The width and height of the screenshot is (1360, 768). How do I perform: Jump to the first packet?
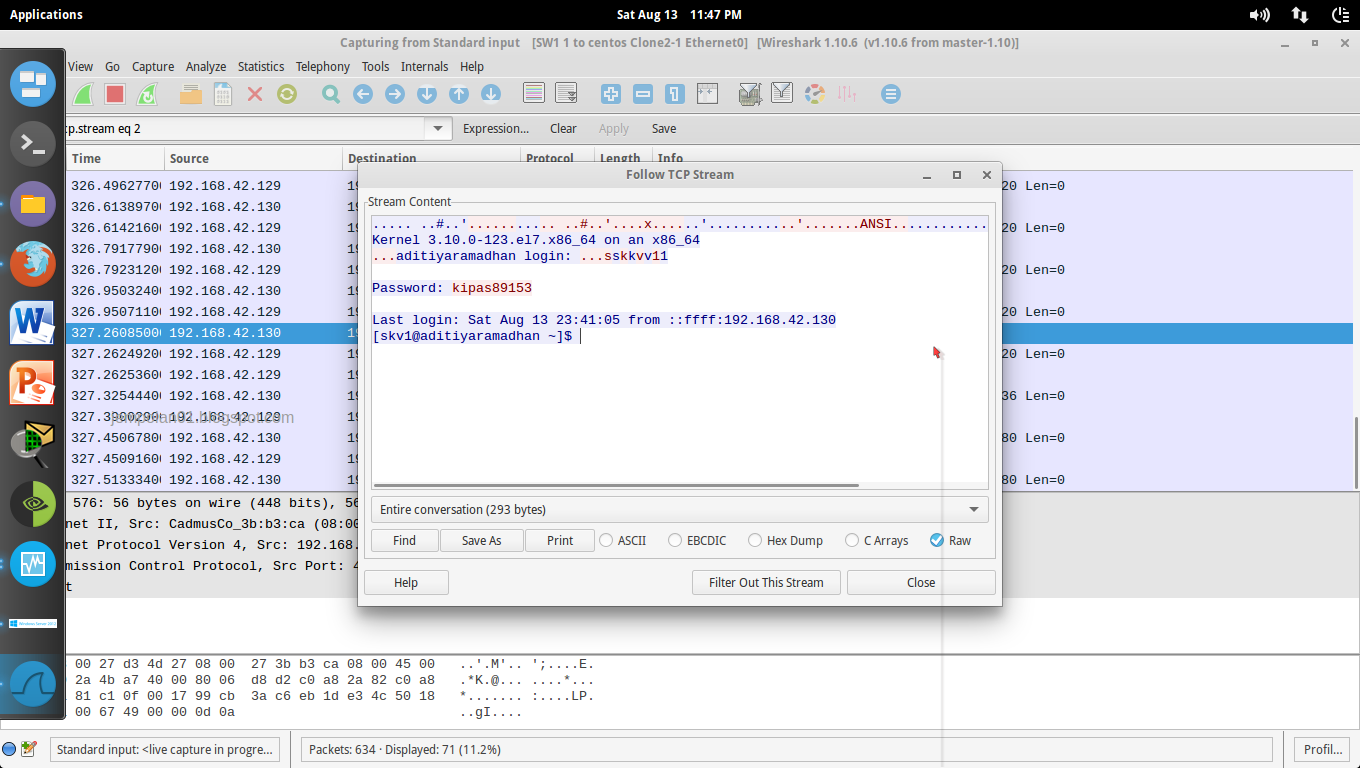[459, 94]
